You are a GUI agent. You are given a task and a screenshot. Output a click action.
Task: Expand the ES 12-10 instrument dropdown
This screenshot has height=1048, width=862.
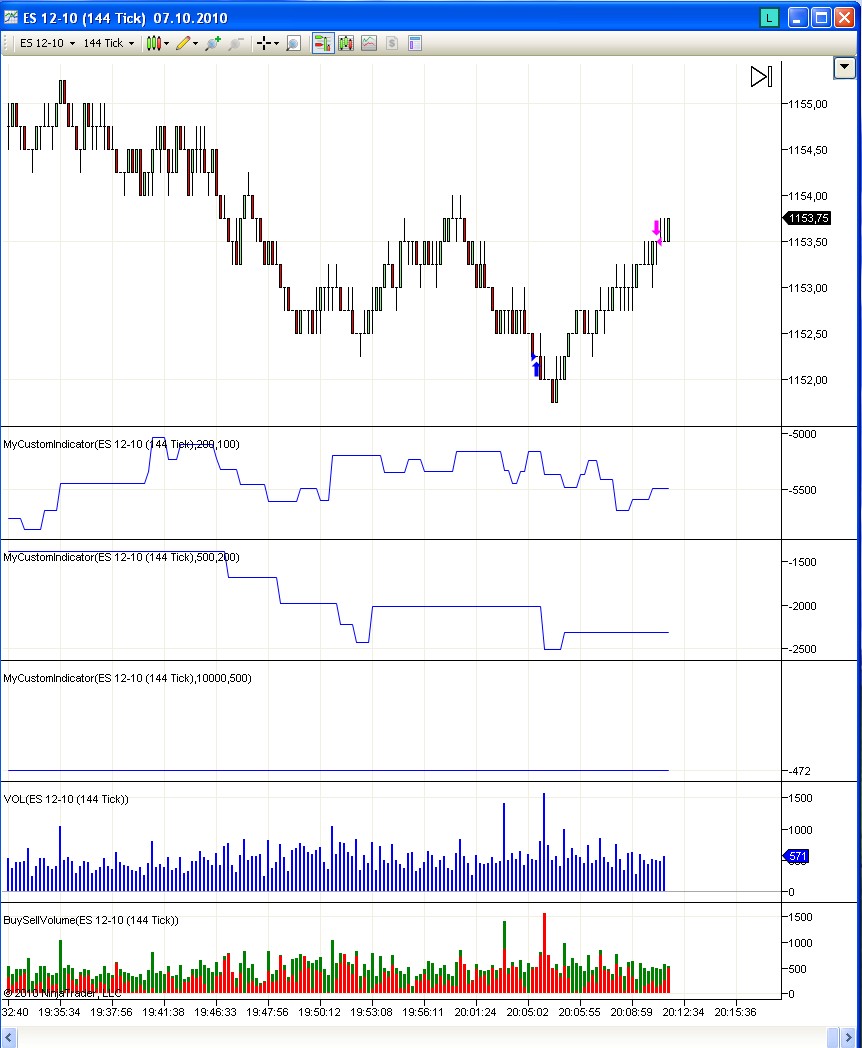pyautogui.click(x=46, y=43)
